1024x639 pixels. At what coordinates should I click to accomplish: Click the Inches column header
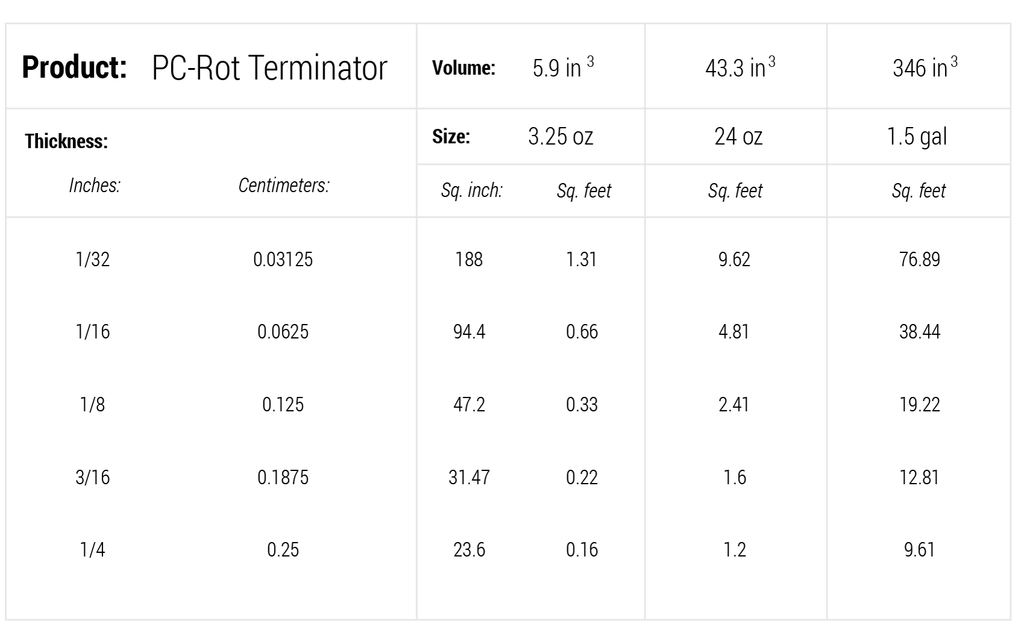[94, 185]
